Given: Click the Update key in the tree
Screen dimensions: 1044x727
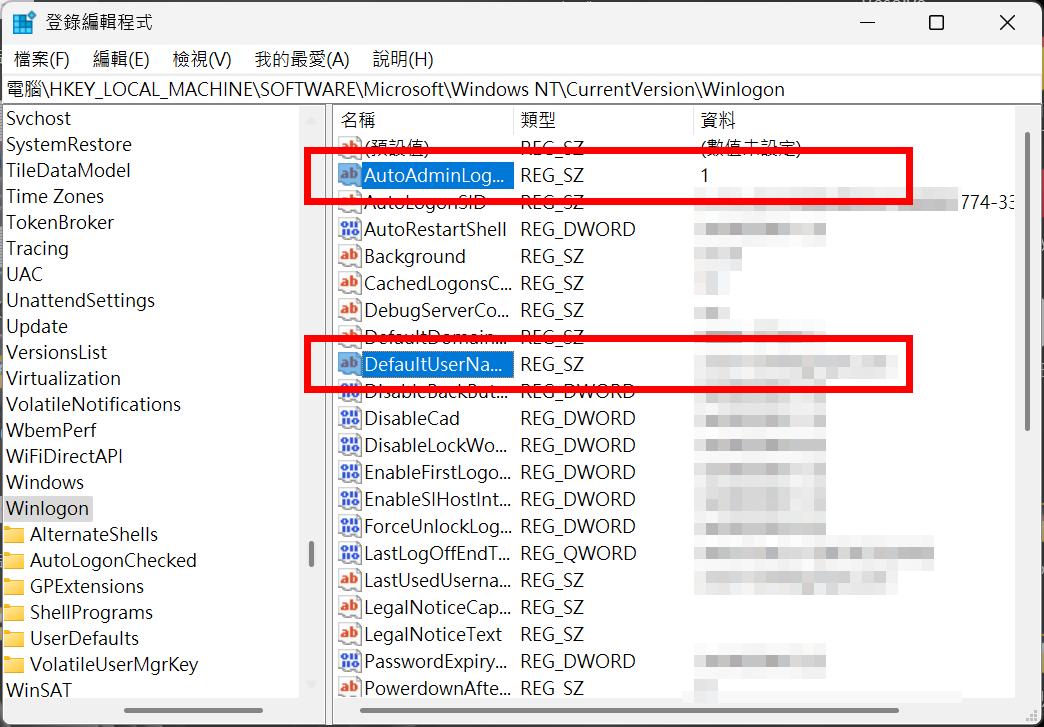Looking at the screenshot, I should click(x=37, y=326).
